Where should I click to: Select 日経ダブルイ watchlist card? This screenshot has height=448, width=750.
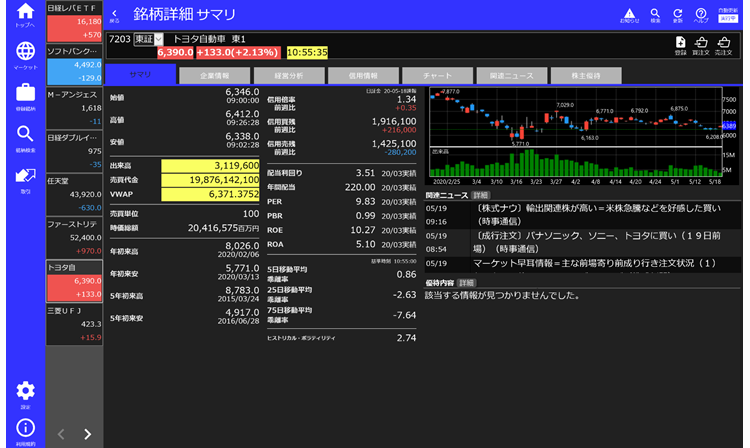pos(74,151)
